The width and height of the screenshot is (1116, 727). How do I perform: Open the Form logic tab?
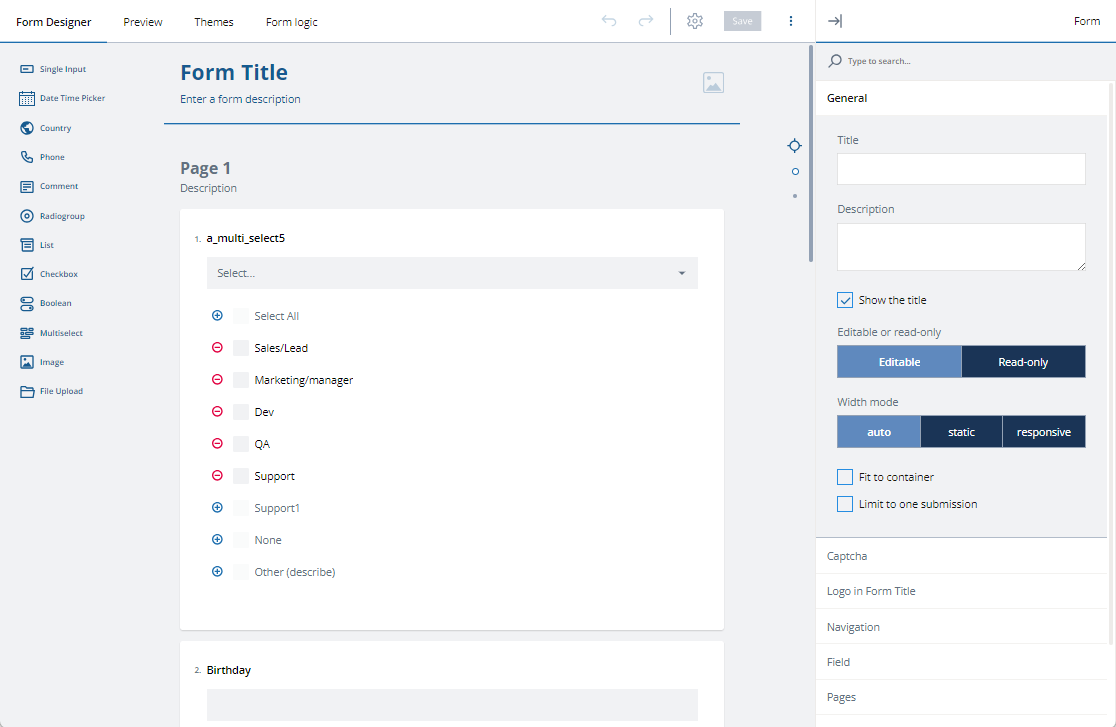tap(291, 21)
